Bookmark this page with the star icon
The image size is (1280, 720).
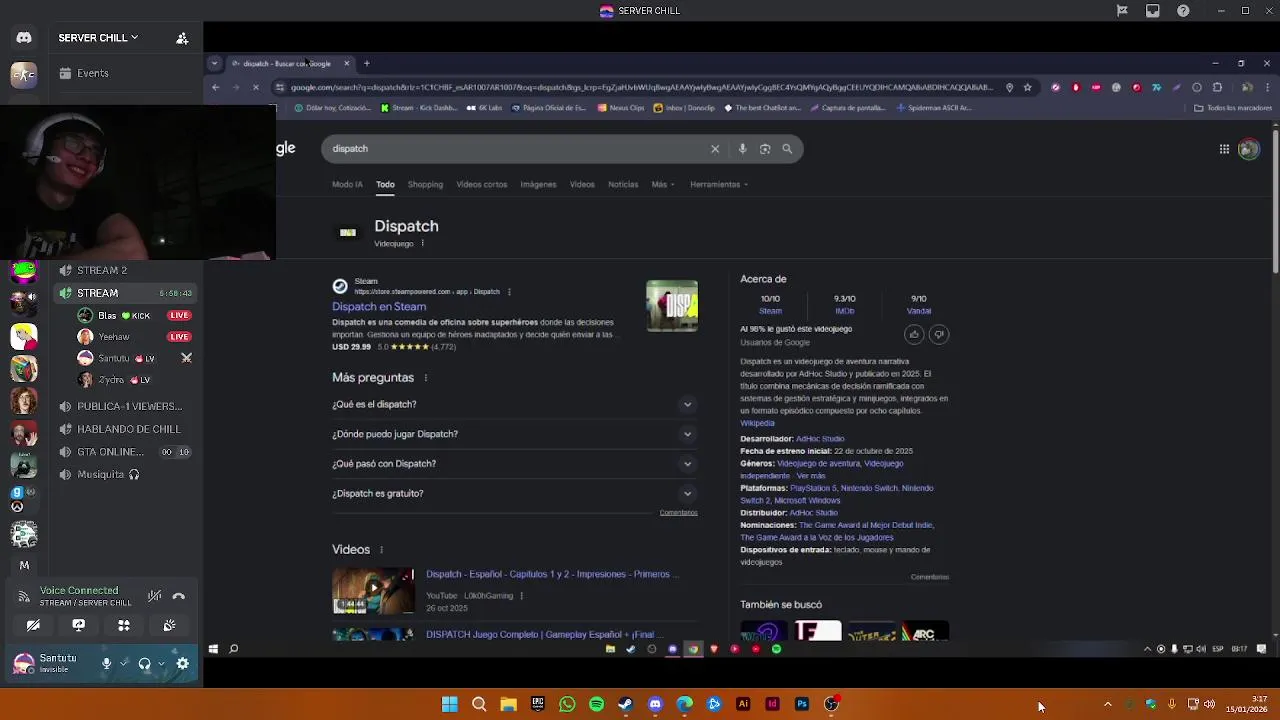coord(1027,88)
